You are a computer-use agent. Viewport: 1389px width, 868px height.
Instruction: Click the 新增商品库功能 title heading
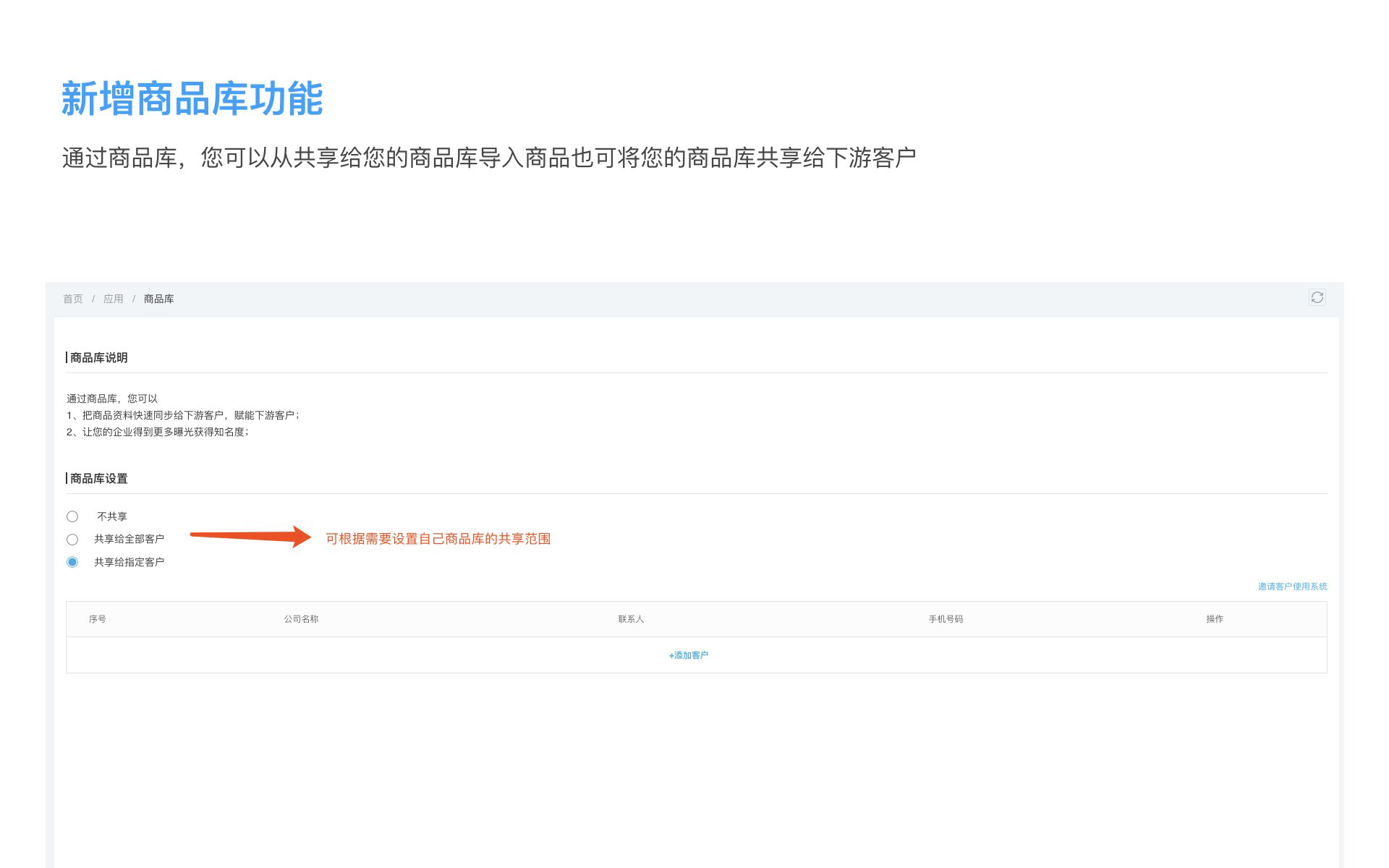click(192, 99)
